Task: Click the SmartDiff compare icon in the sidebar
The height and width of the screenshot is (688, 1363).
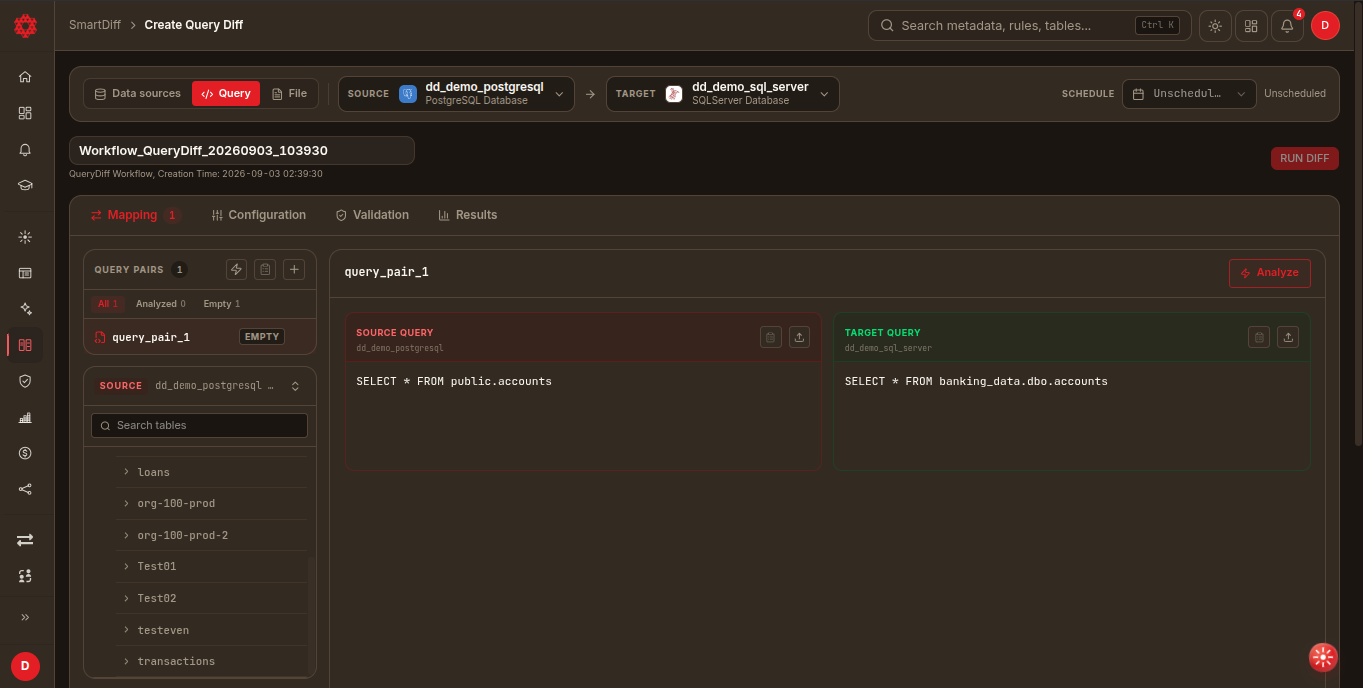Action: tap(25, 345)
